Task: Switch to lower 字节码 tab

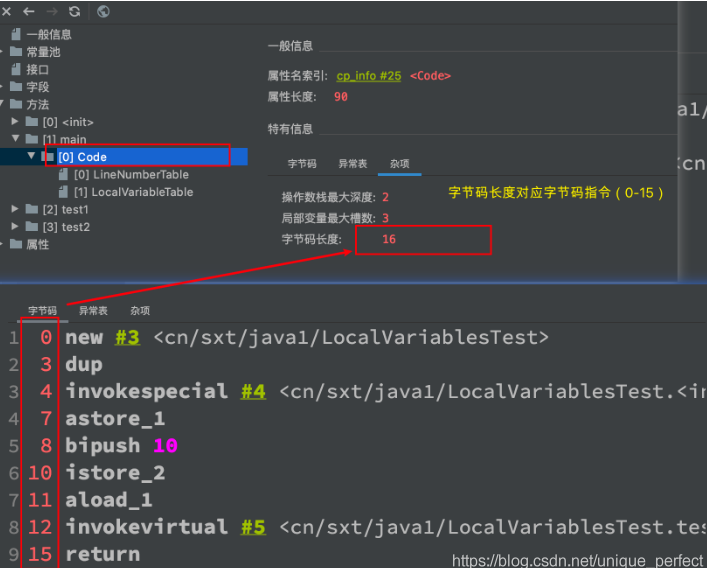Action: click(x=42, y=311)
